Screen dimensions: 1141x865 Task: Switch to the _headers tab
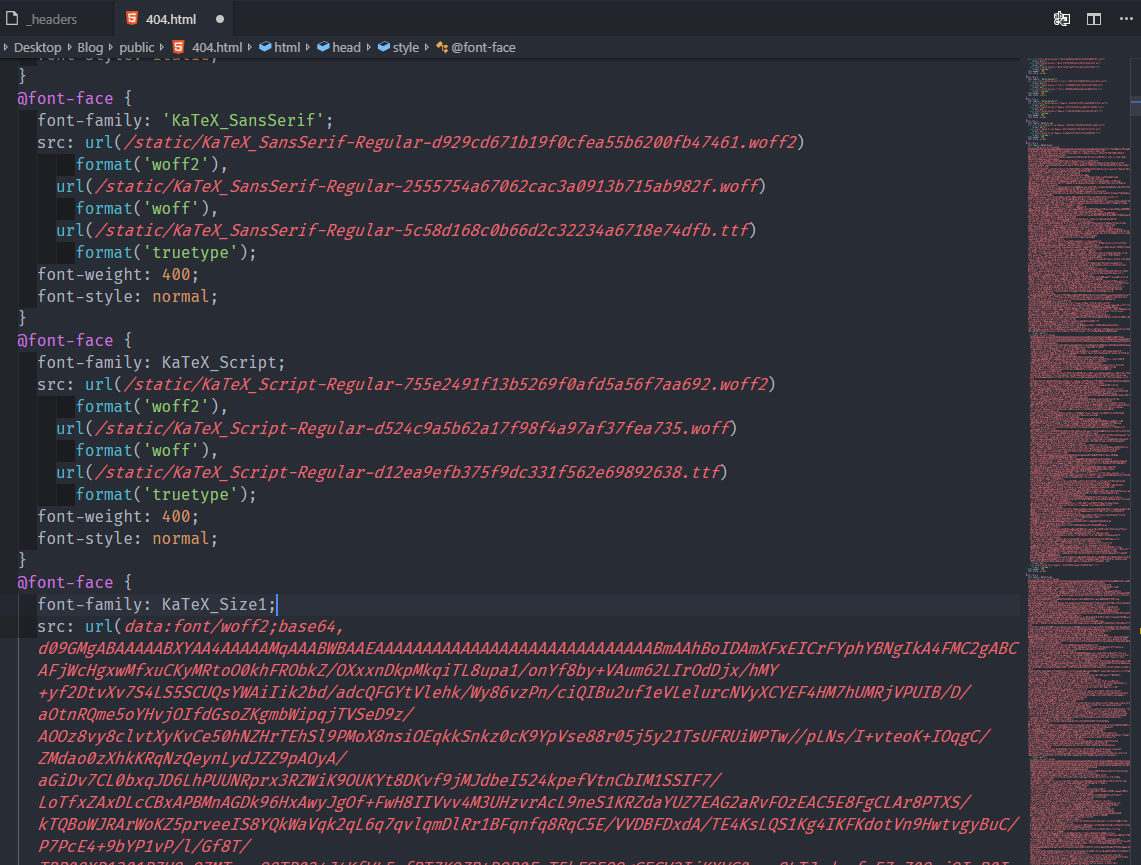(x=52, y=19)
